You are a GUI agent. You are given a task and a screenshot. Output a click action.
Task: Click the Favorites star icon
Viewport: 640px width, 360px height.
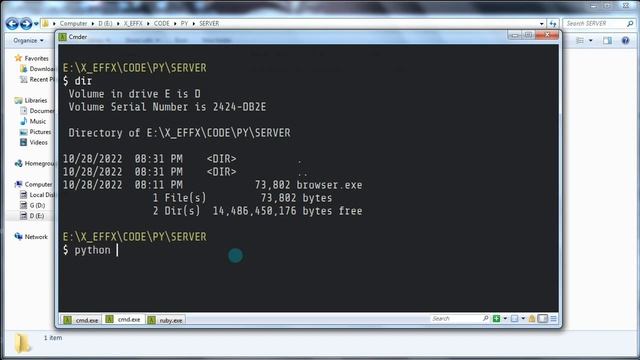coord(18,58)
